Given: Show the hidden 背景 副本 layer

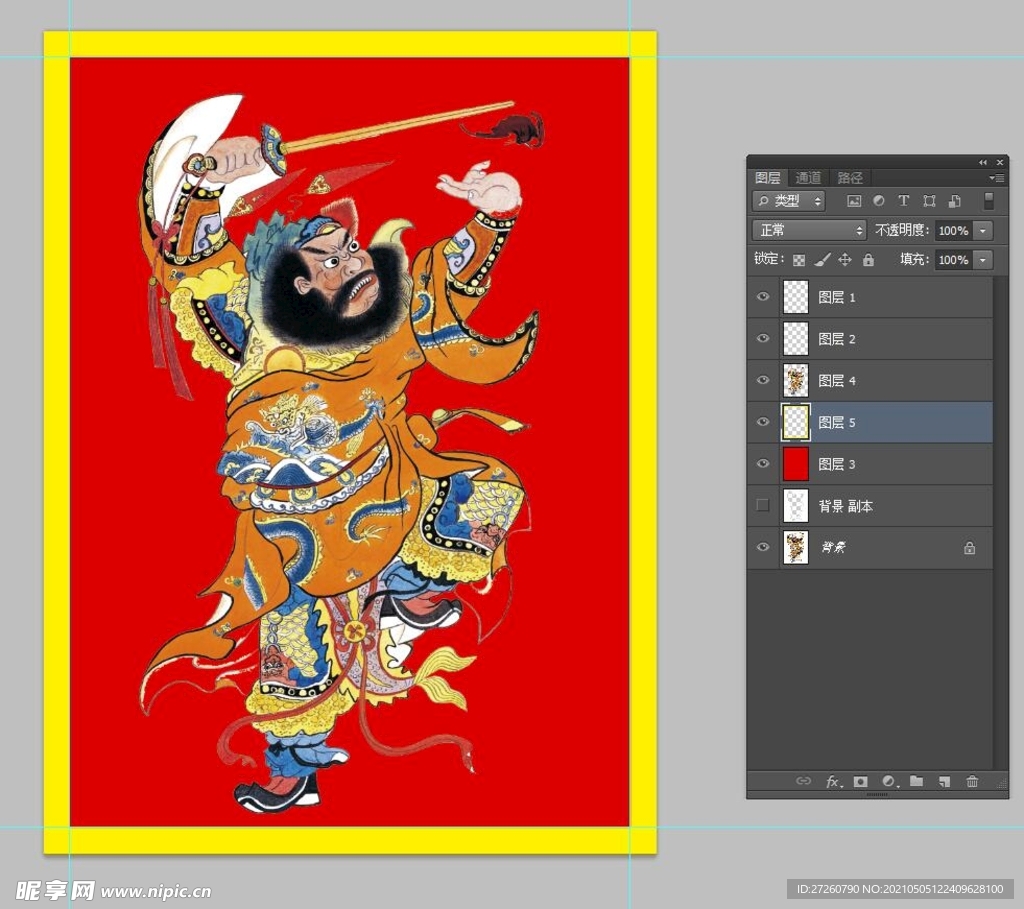Looking at the screenshot, I should (764, 506).
